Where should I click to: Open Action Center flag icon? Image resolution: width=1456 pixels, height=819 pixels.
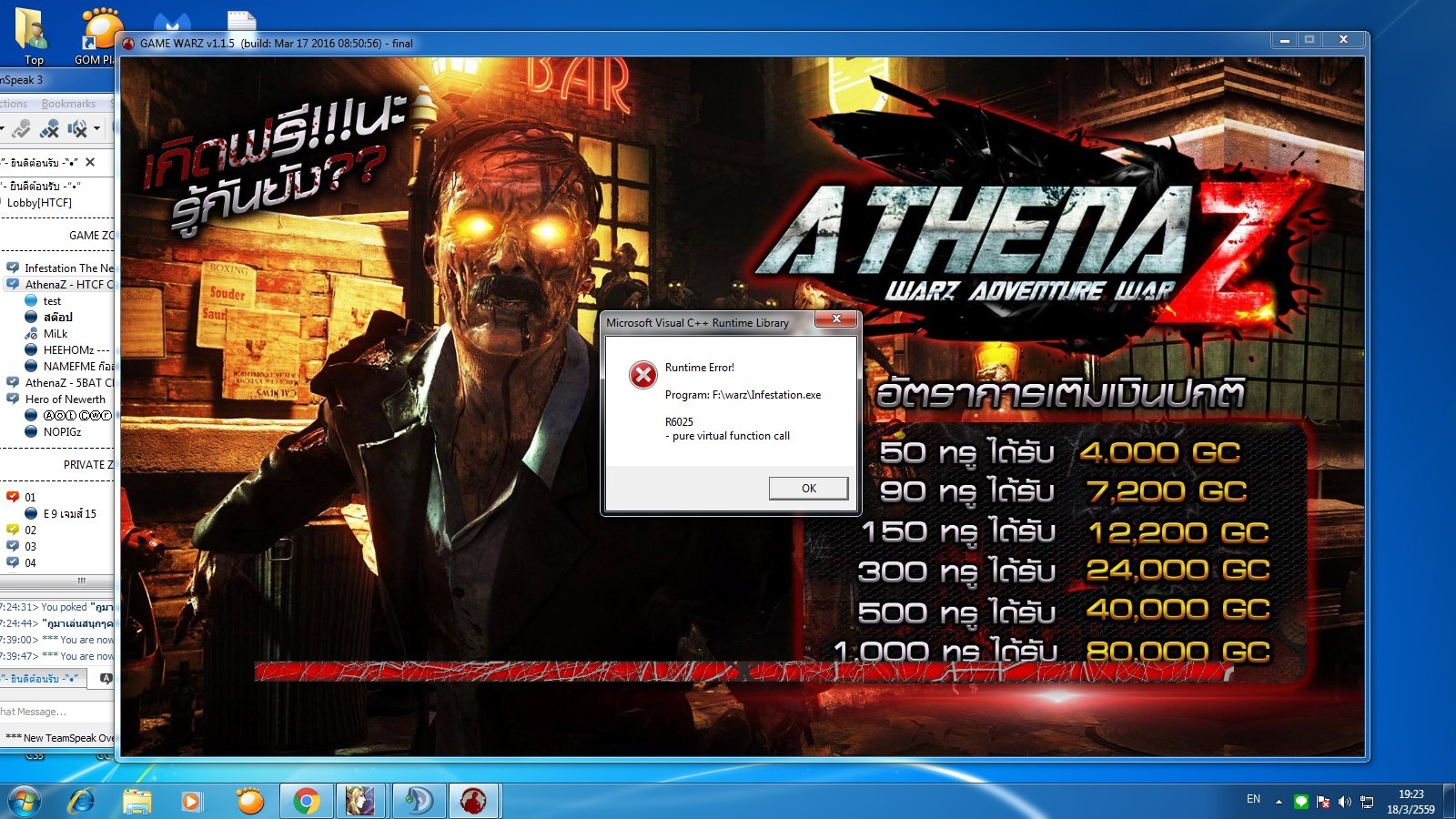point(1323,802)
